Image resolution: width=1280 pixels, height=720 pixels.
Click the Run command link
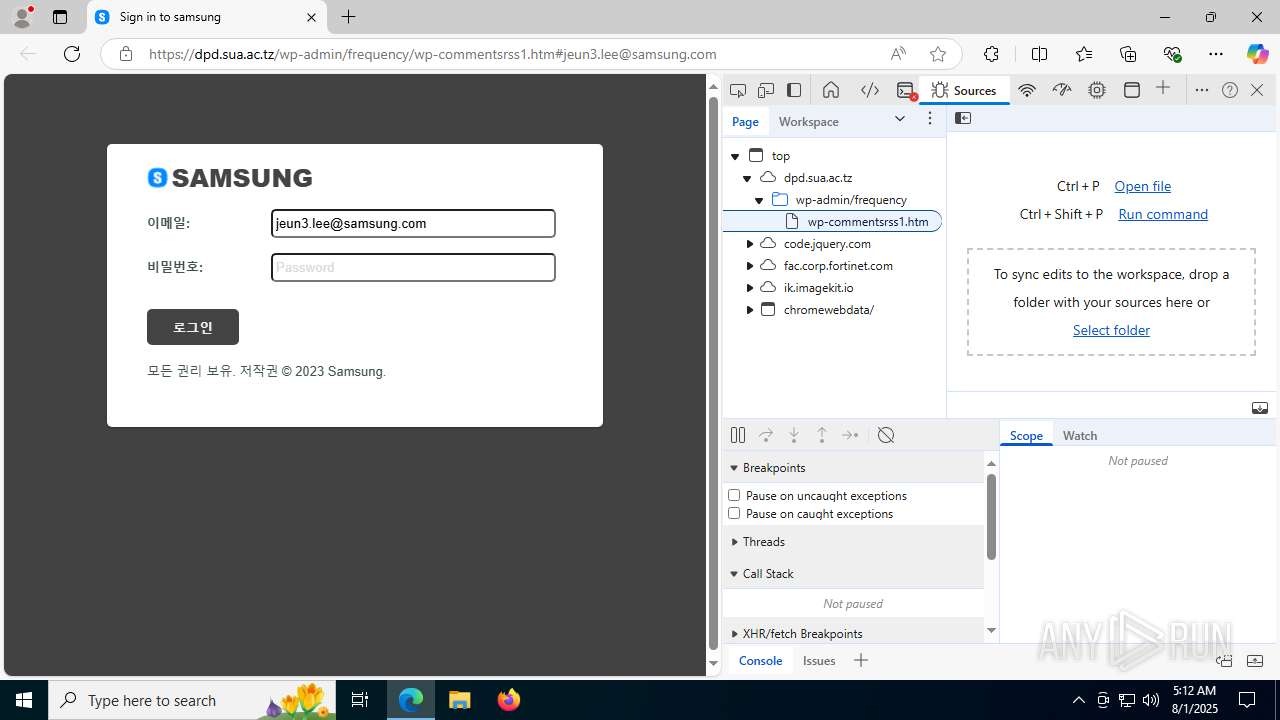click(x=1163, y=214)
